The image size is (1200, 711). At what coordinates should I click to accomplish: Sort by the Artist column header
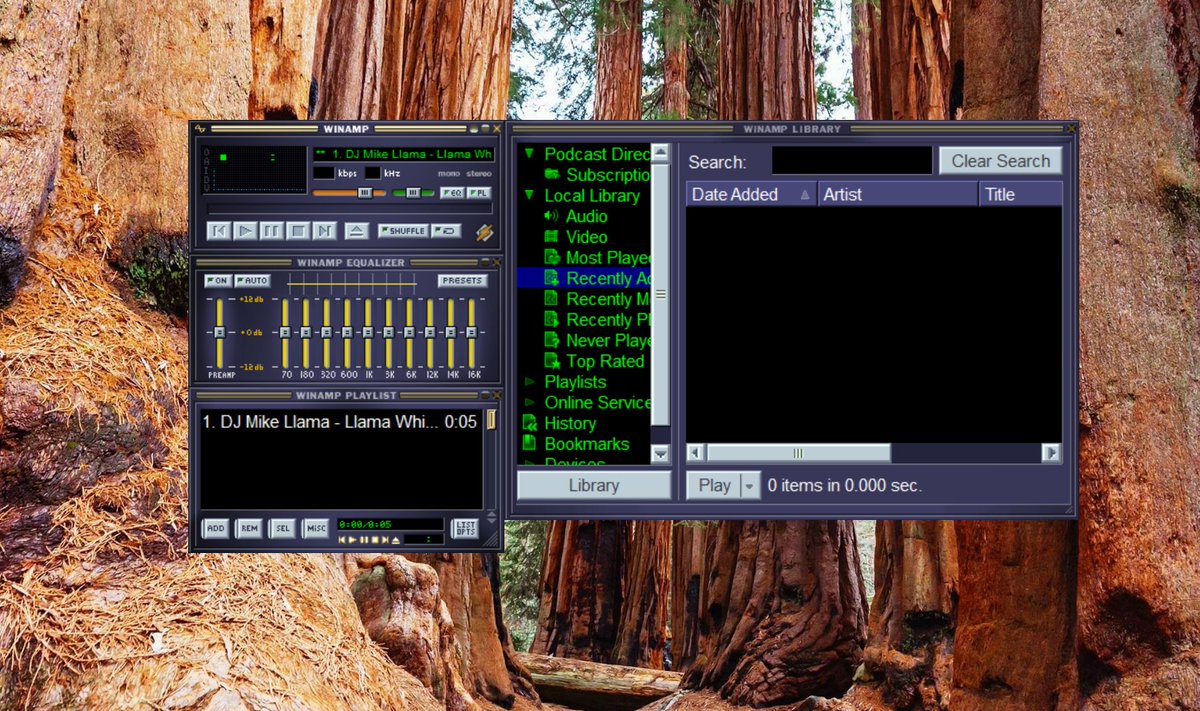click(x=898, y=194)
